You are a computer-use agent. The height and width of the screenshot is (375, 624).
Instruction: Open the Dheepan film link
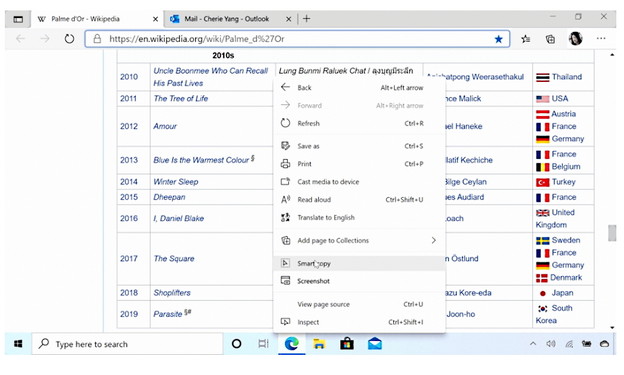pyautogui.click(x=169, y=197)
